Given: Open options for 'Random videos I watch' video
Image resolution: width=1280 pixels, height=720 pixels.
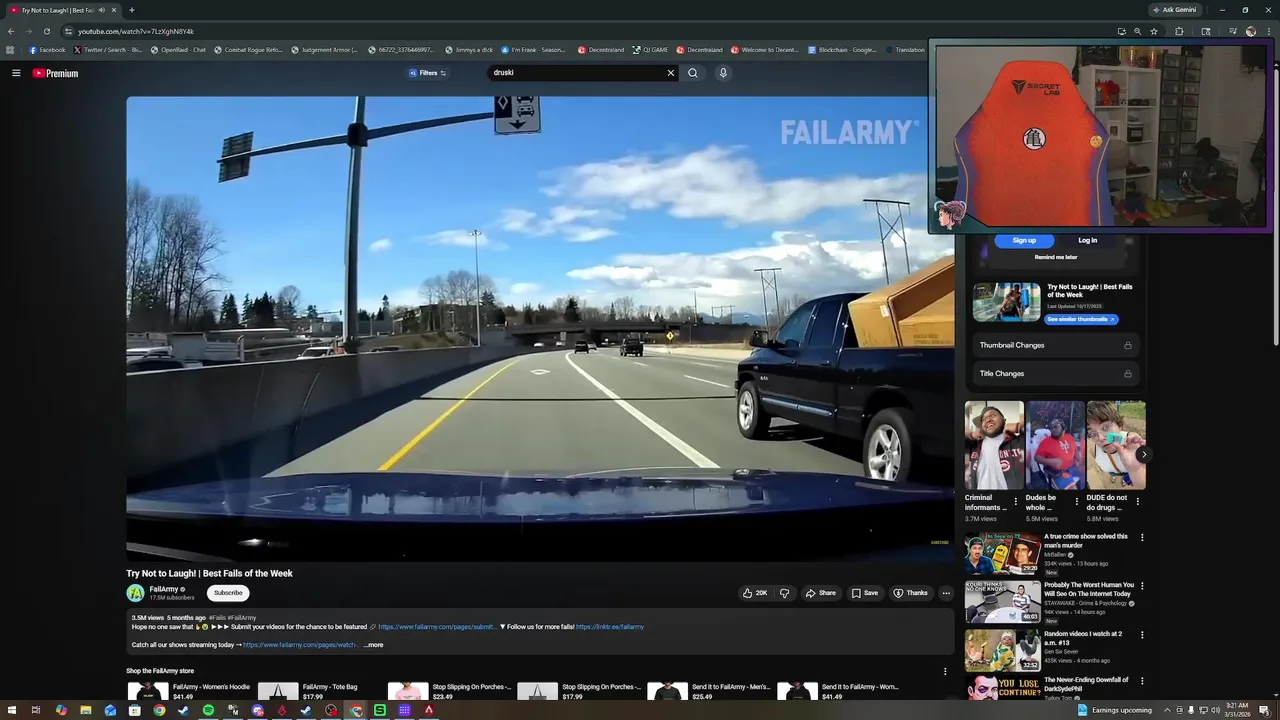Looking at the screenshot, I should pyautogui.click(x=1142, y=634).
